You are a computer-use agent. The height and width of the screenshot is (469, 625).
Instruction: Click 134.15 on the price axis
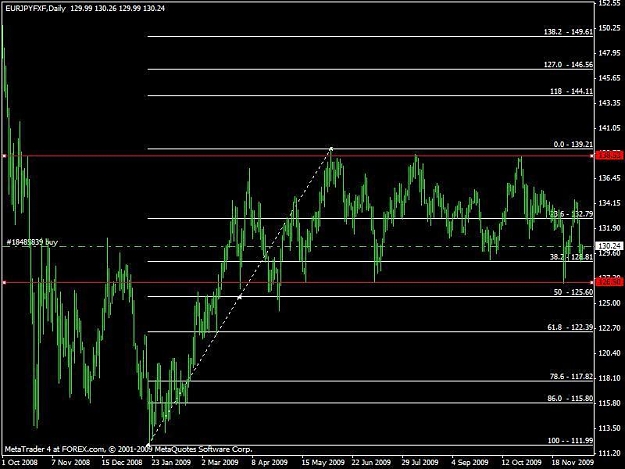click(609, 203)
